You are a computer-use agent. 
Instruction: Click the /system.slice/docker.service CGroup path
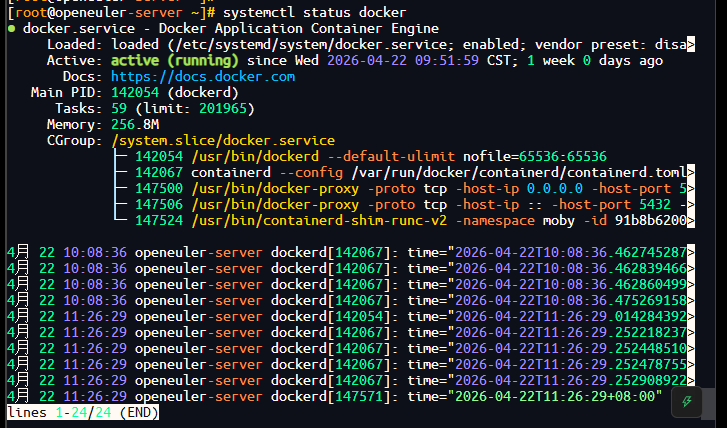pyautogui.click(x=223, y=141)
